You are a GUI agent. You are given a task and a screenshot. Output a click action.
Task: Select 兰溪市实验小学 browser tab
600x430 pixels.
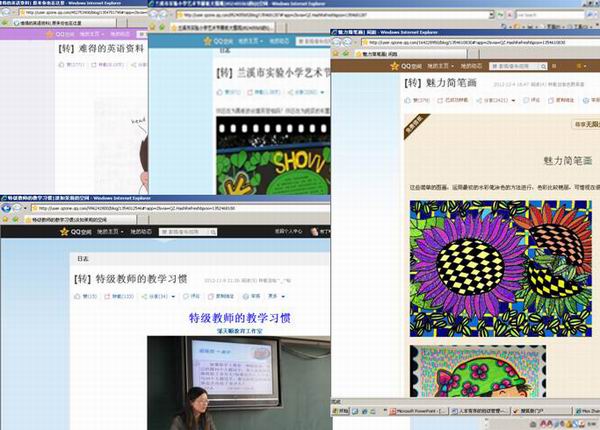pos(222,28)
